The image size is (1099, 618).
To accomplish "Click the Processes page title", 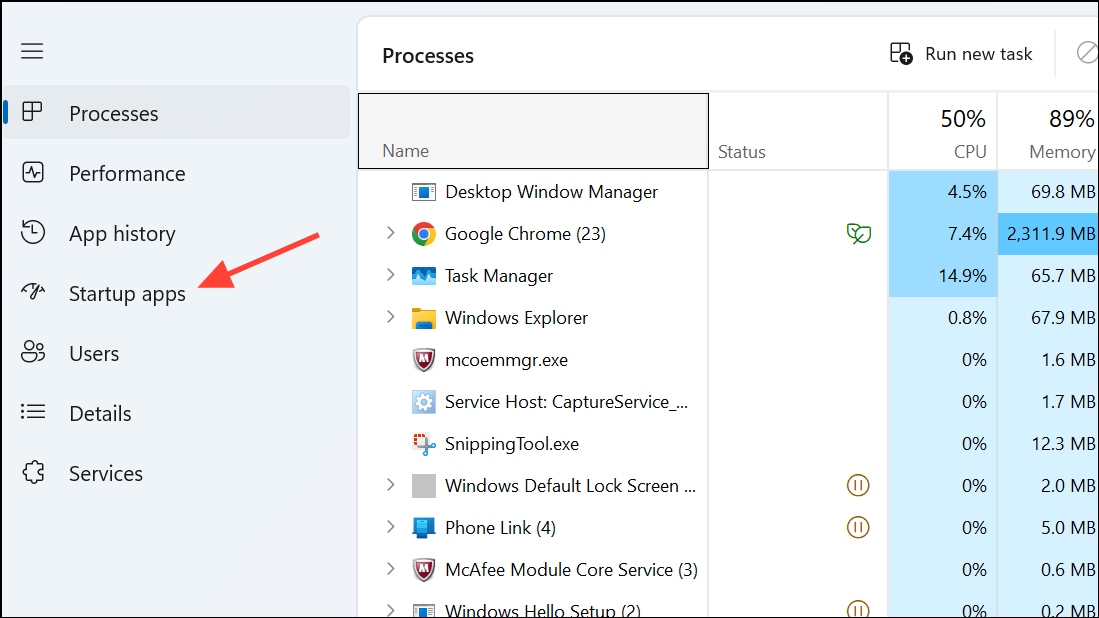I will tap(428, 56).
